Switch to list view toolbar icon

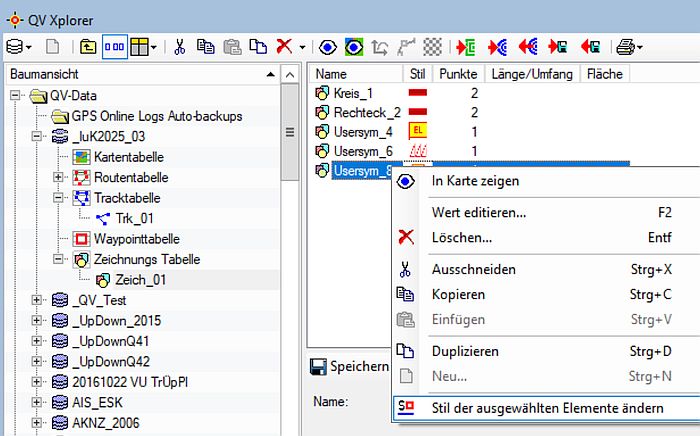[x=115, y=47]
